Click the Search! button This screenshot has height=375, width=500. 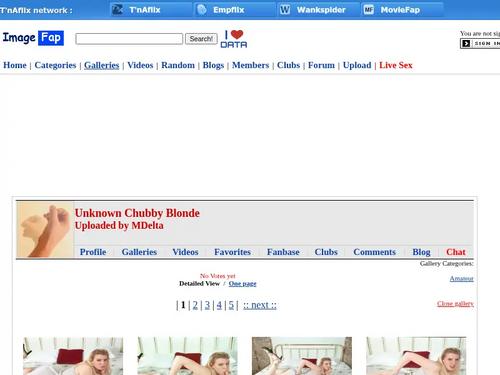point(201,39)
